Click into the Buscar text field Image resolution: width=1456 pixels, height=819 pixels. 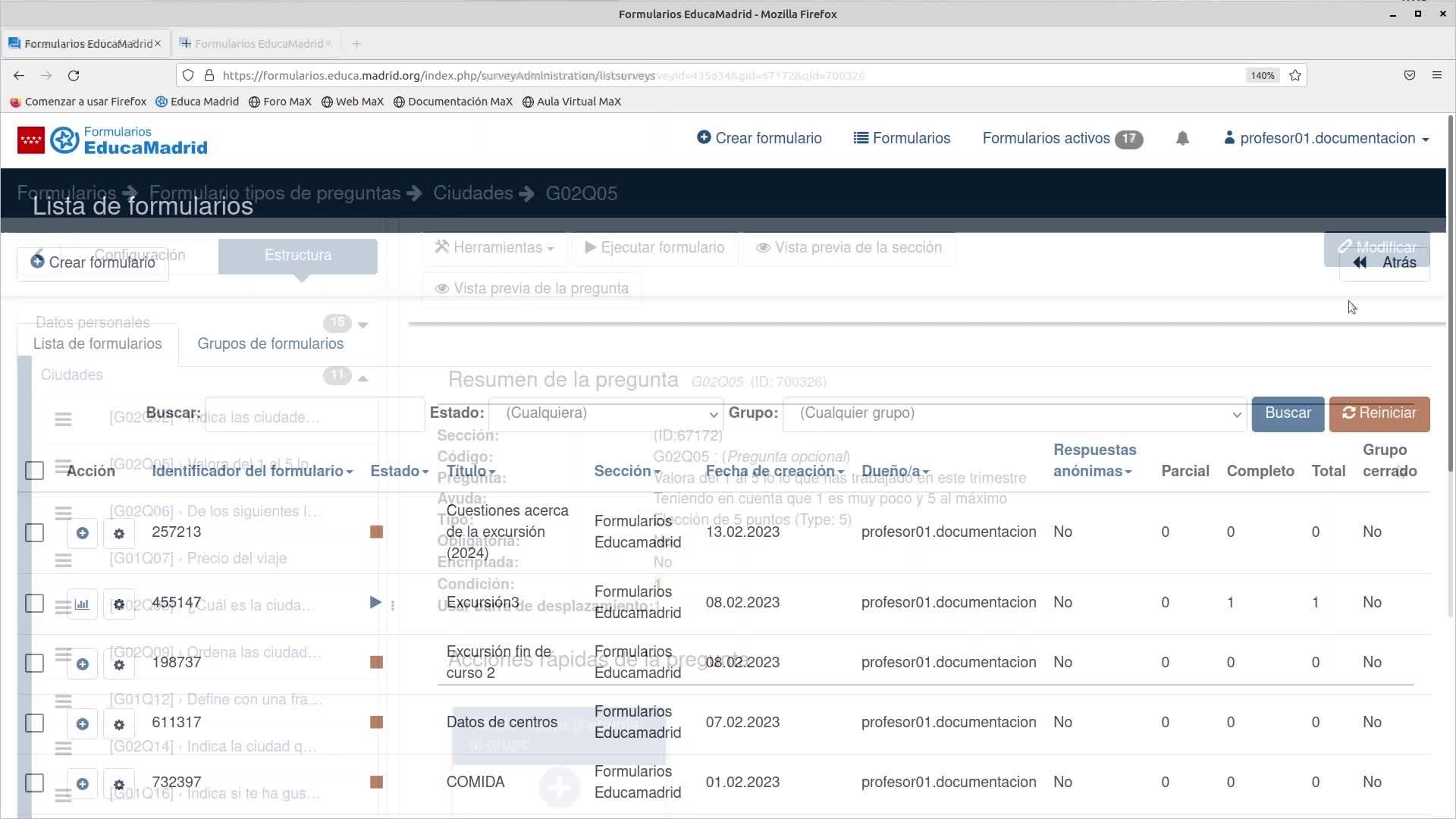pyautogui.click(x=315, y=414)
